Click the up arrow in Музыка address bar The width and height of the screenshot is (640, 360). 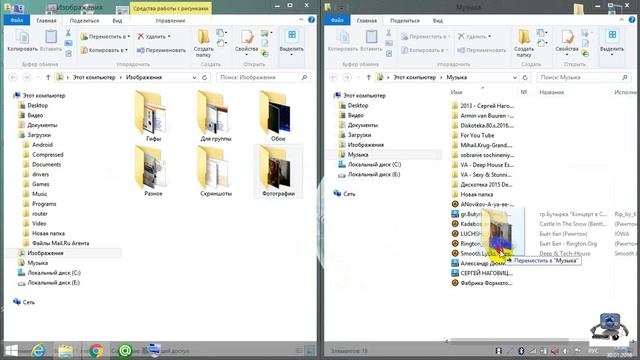[369, 77]
